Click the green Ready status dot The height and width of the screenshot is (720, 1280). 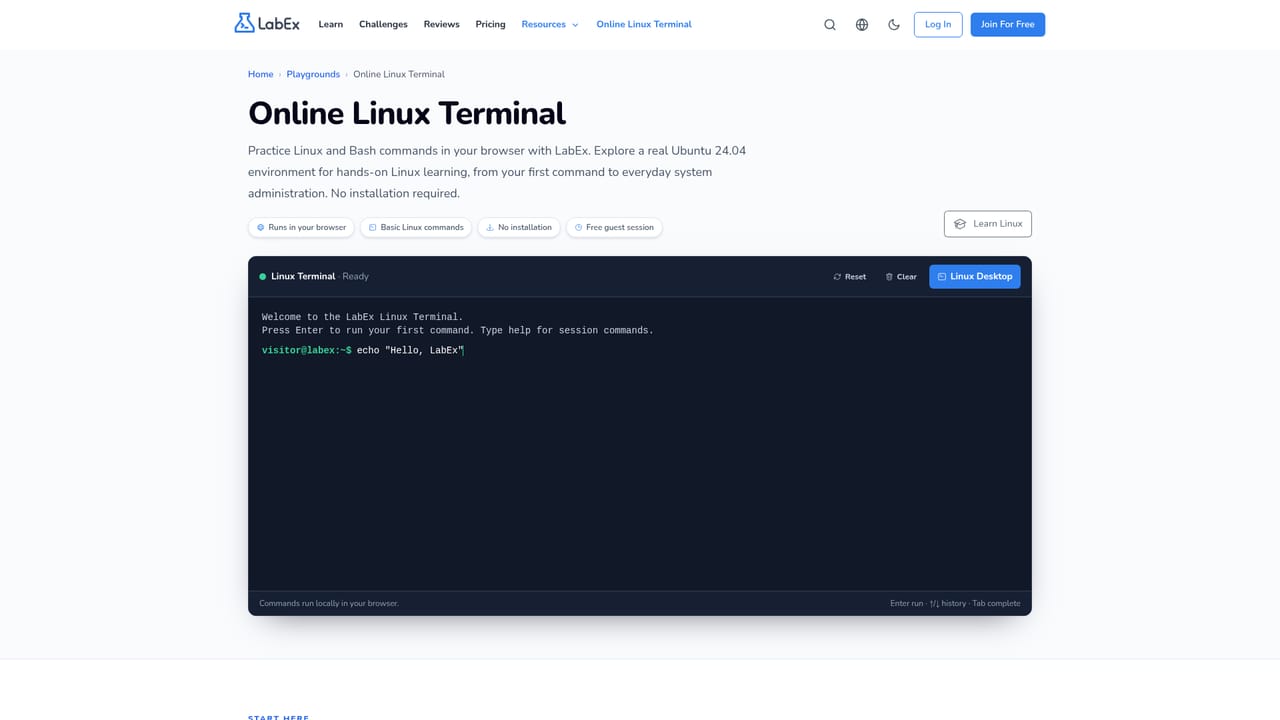[263, 276]
